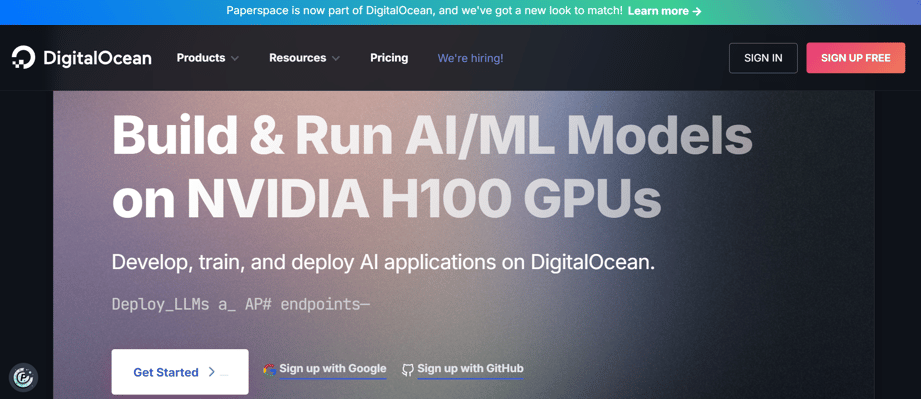Click the SIGN IN button
Viewport: 921px width, 399px height.
pyautogui.click(x=763, y=58)
